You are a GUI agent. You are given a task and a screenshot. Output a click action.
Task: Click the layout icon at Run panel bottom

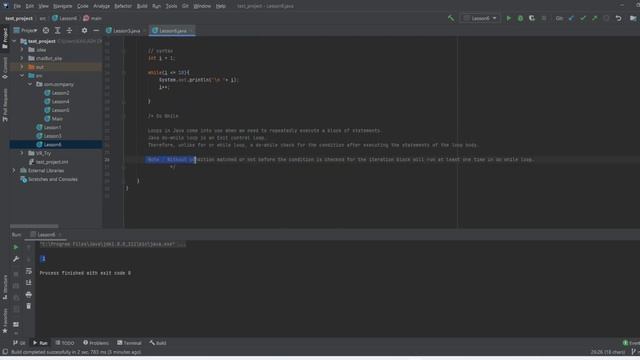coord(16,324)
